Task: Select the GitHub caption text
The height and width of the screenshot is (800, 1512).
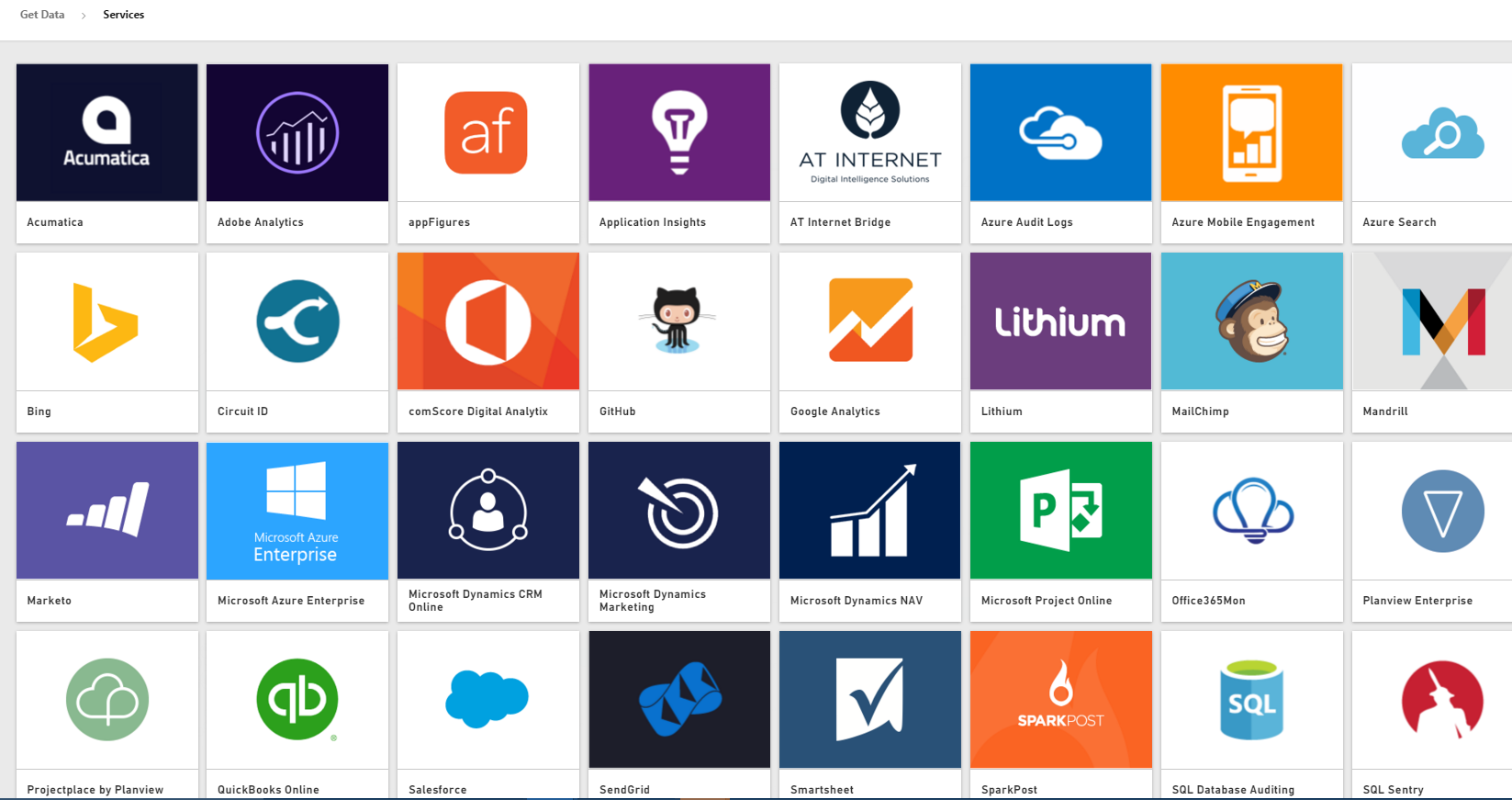Action: point(618,411)
